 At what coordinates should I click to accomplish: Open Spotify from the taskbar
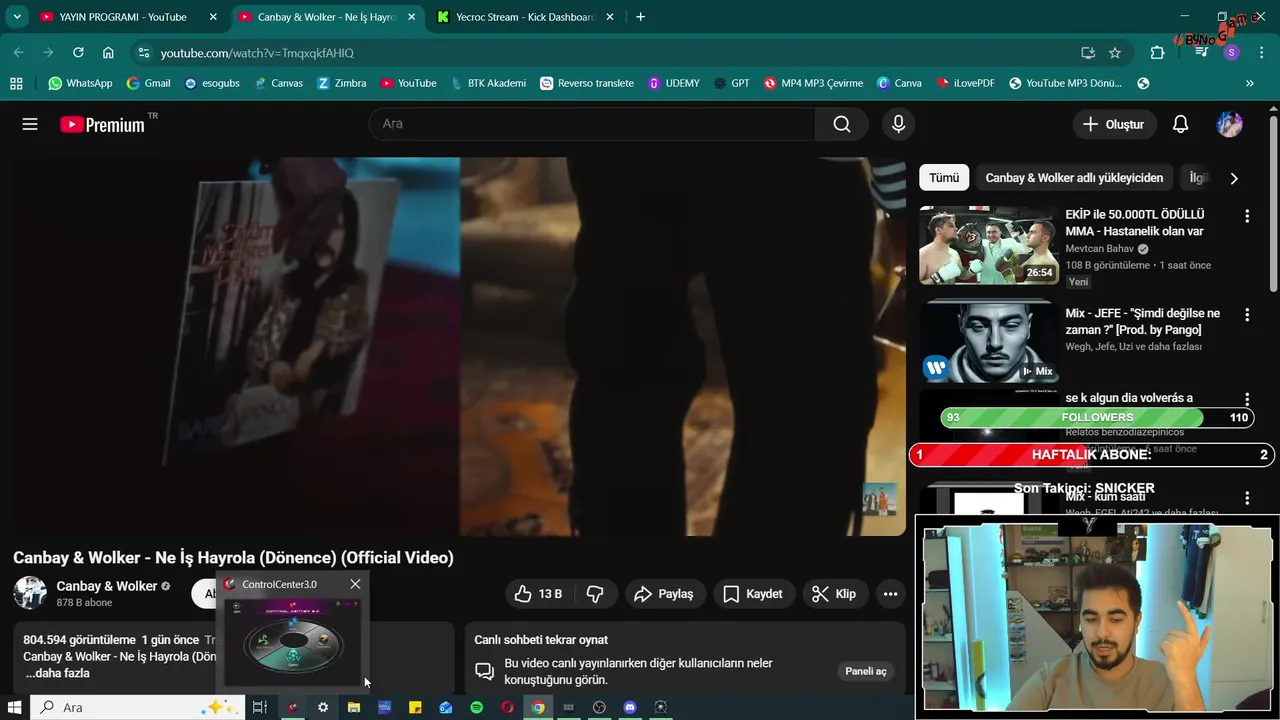(x=477, y=707)
